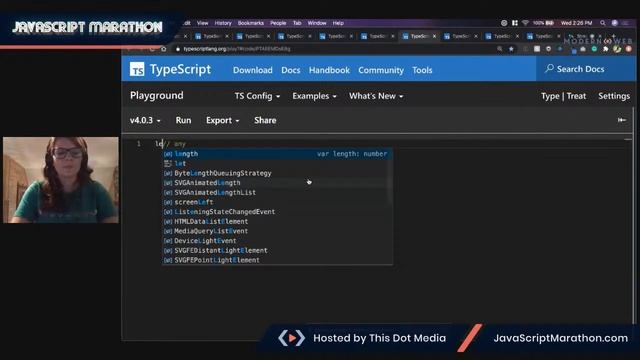This screenshot has width=640, height=360.
Task: Click the macOS Spotlight search icon
Action: (x=602, y=23)
